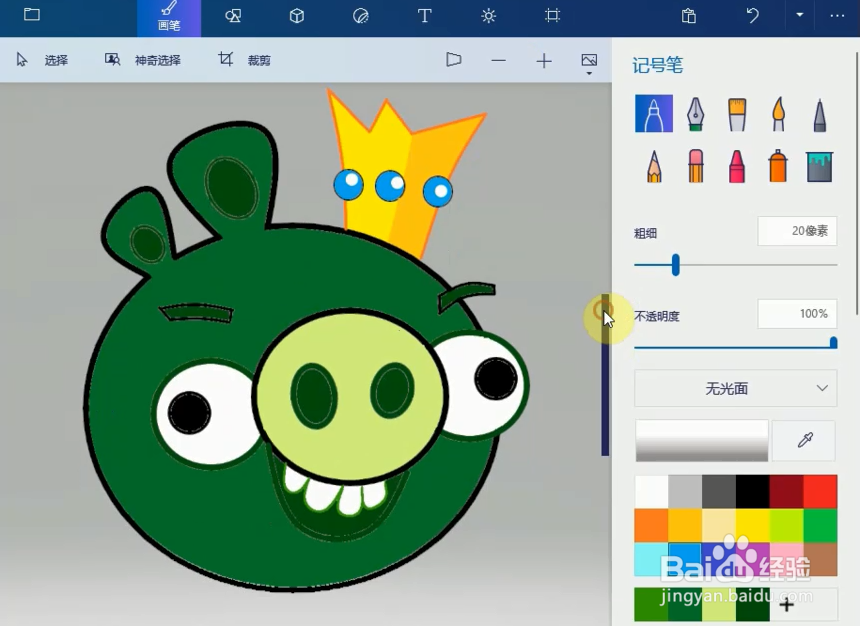Choose the black color swatch

[x=752, y=492]
